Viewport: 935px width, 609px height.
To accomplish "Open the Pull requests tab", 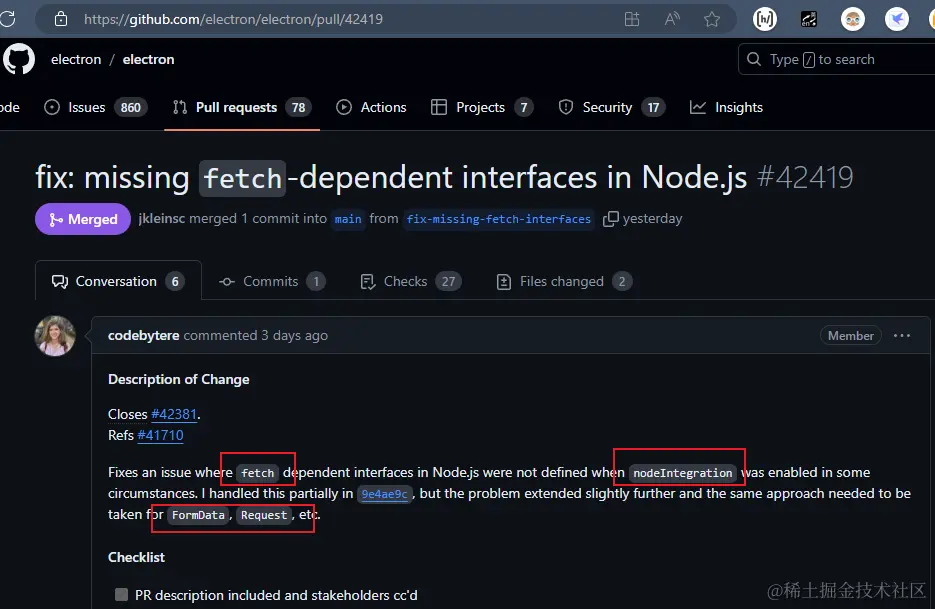I will coord(242,107).
